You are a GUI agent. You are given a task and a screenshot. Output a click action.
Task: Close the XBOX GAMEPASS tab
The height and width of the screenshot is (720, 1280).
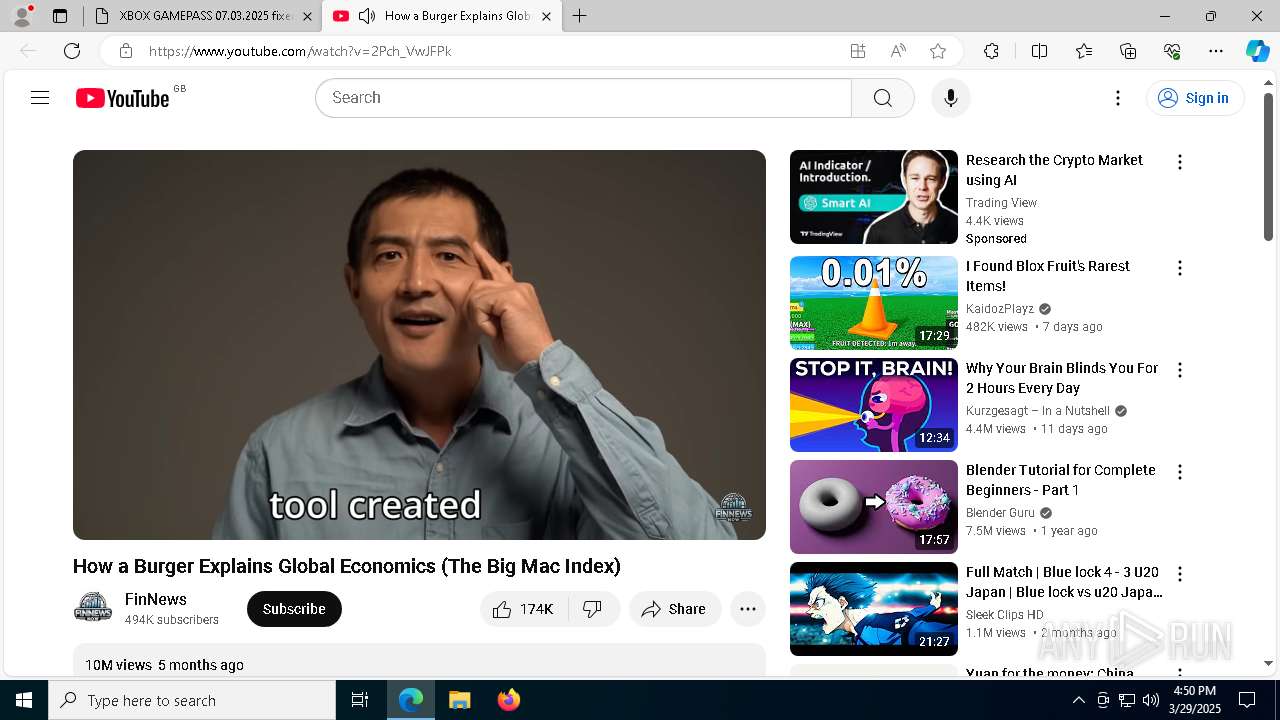click(x=307, y=16)
